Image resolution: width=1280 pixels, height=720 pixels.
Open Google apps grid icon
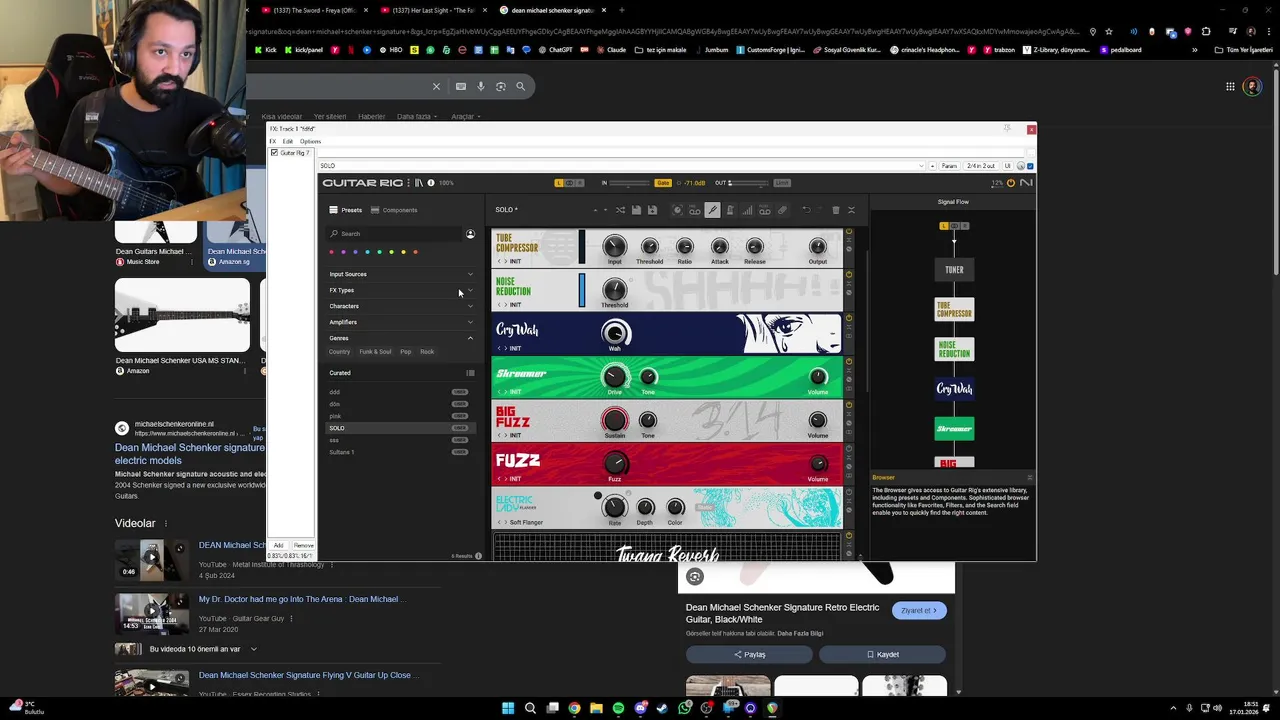pyautogui.click(x=1230, y=87)
